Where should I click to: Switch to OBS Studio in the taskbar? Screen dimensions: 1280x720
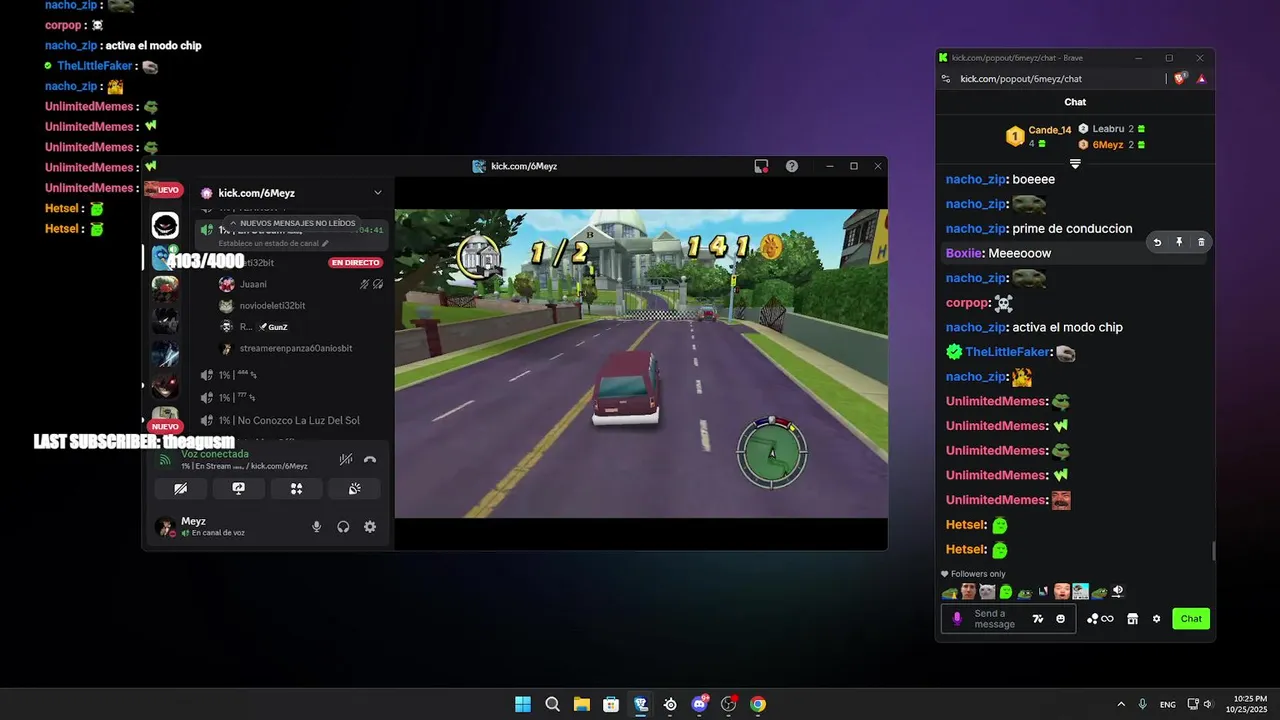729,704
